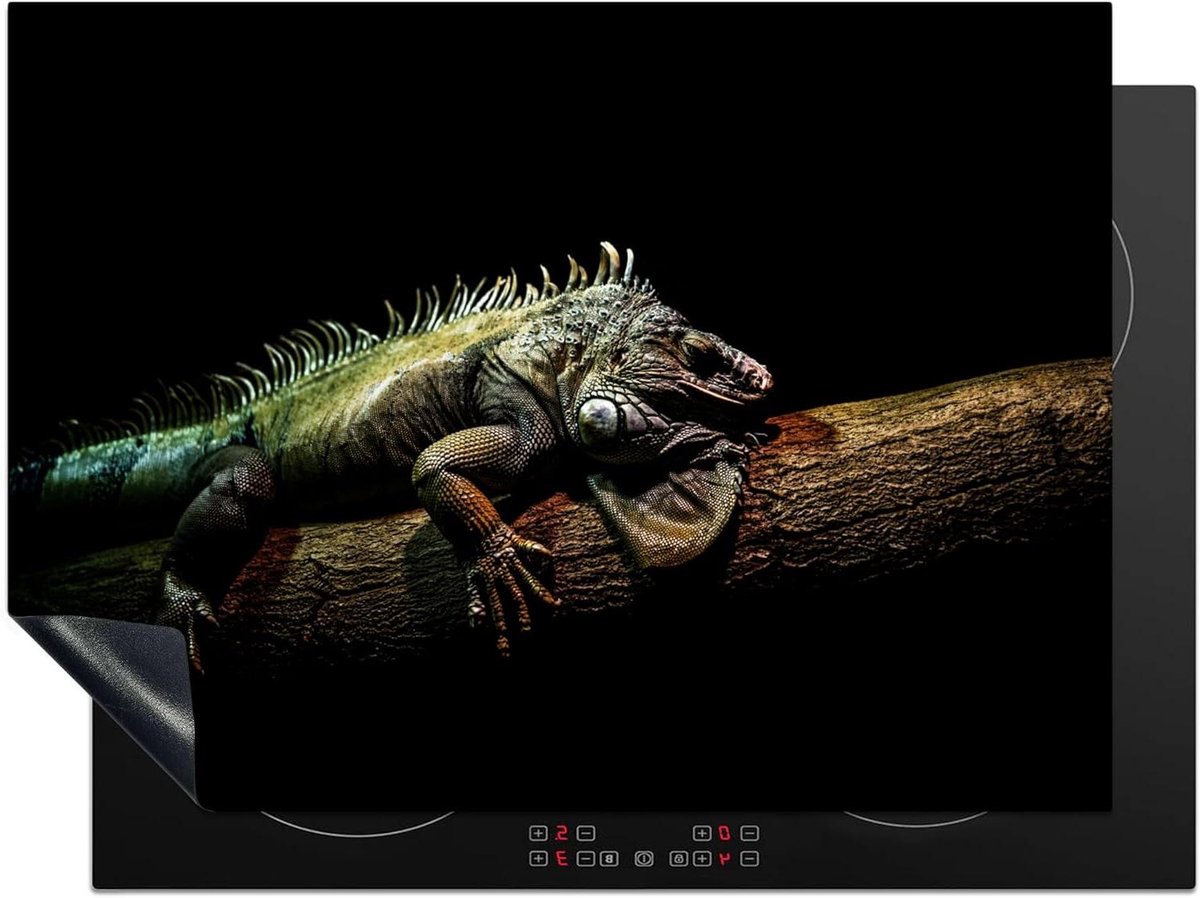Tap the minus button beside the 0 display
This screenshot has height=898, width=1200.
pos(749,833)
